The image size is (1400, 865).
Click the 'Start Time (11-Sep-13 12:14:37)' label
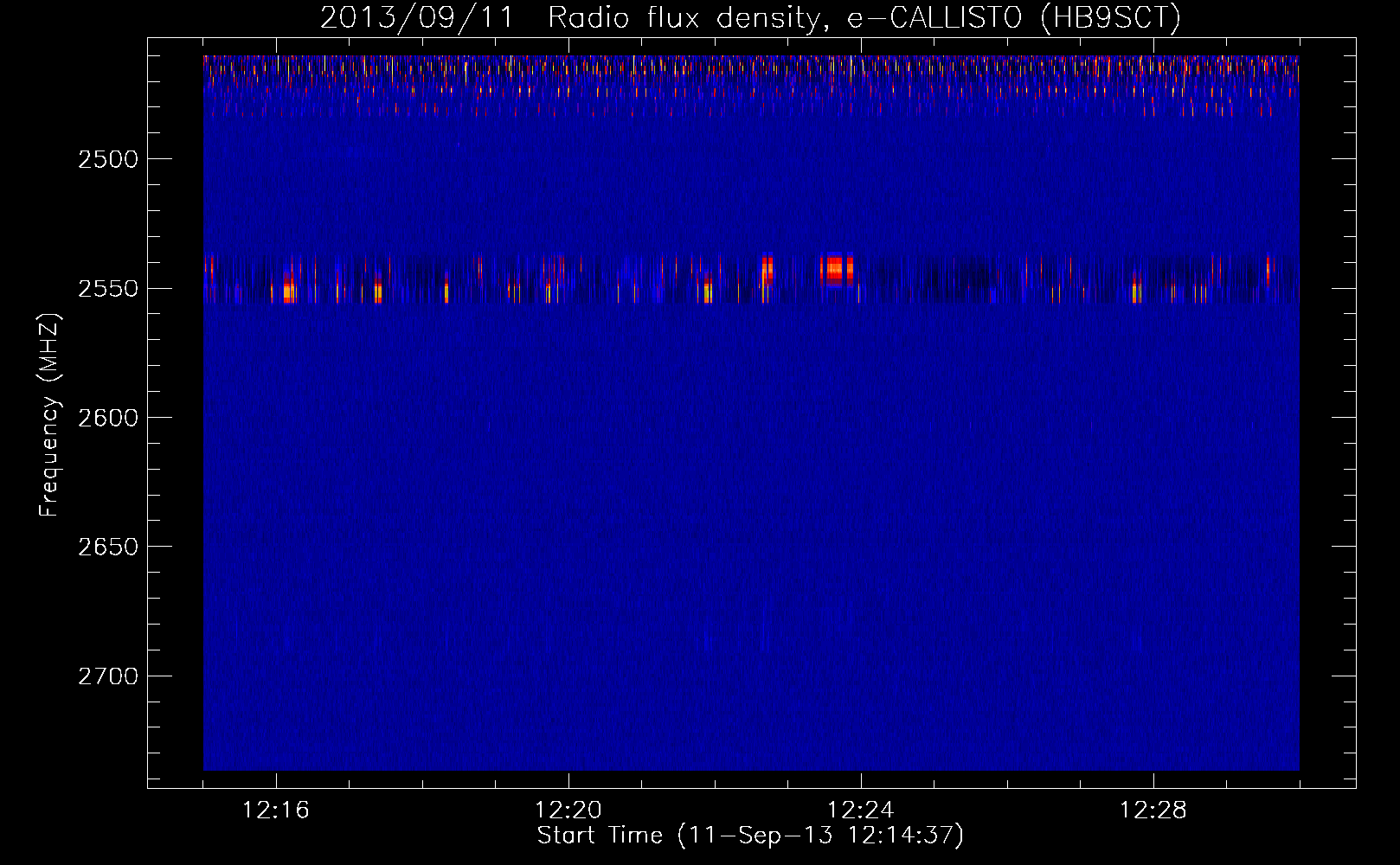click(x=750, y=836)
